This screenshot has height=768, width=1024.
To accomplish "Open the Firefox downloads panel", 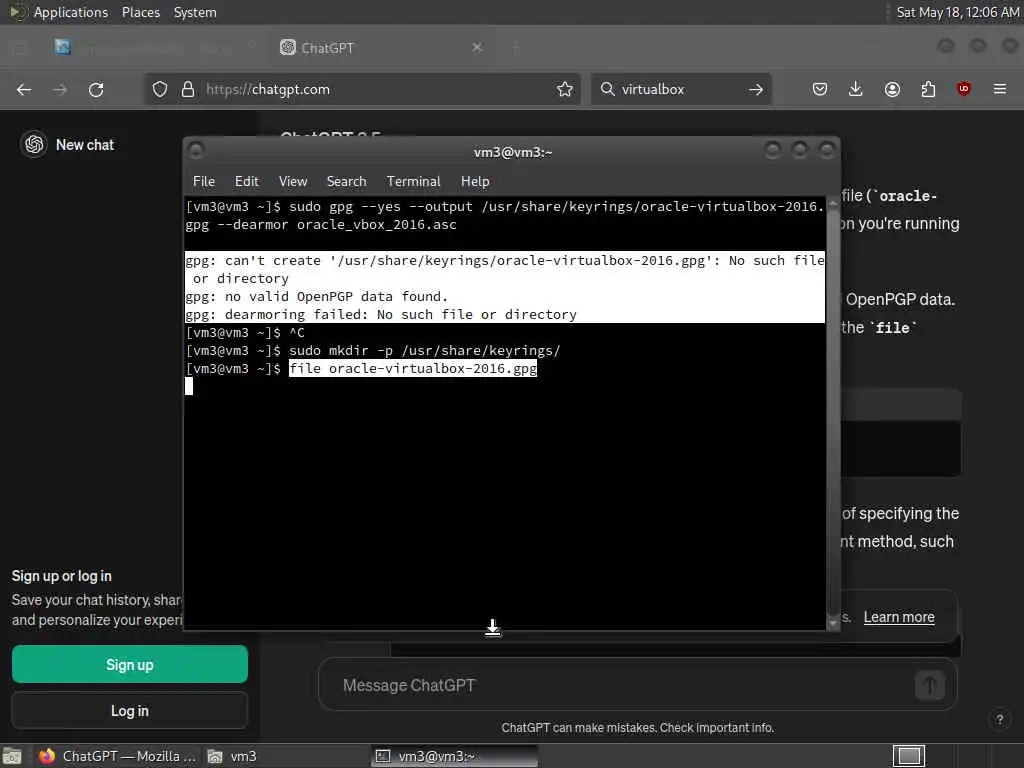I will [856, 89].
